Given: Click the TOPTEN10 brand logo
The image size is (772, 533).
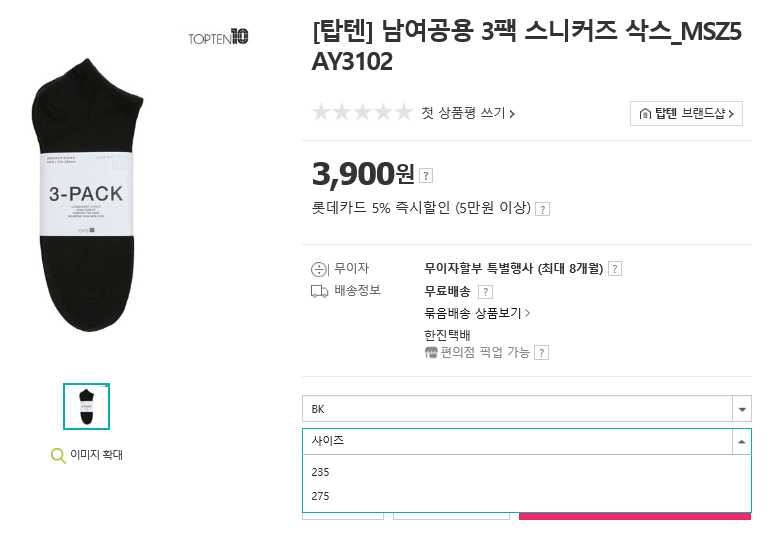Looking at the screenshot, I should pyautogui.click(x=218, y=37).
